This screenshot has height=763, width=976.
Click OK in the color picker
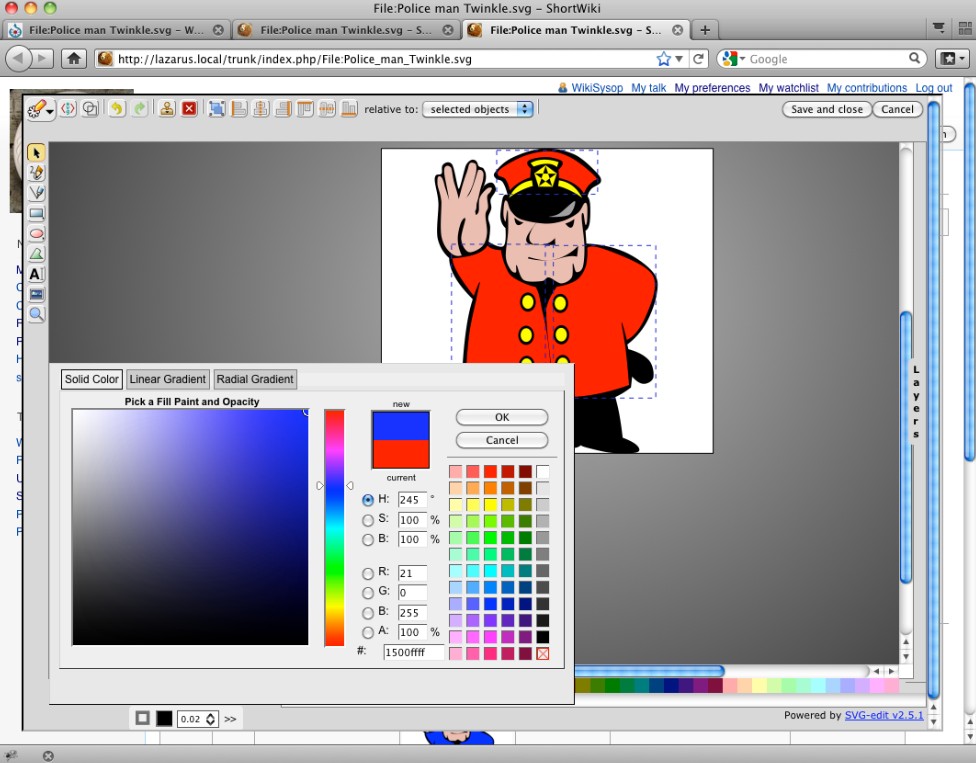tap(502, 417)
